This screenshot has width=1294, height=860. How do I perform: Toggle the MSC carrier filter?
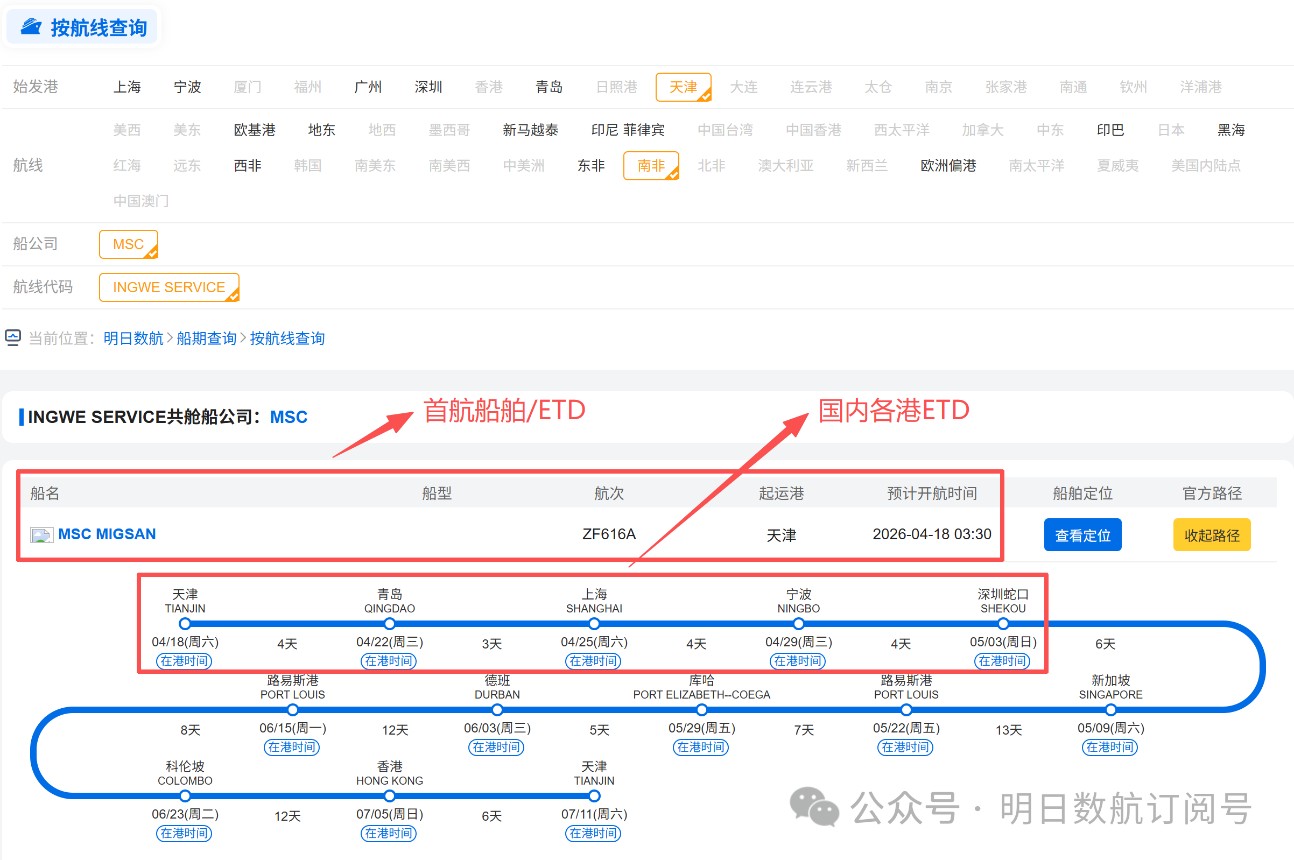pyautogui.click(x=128, y=244)
